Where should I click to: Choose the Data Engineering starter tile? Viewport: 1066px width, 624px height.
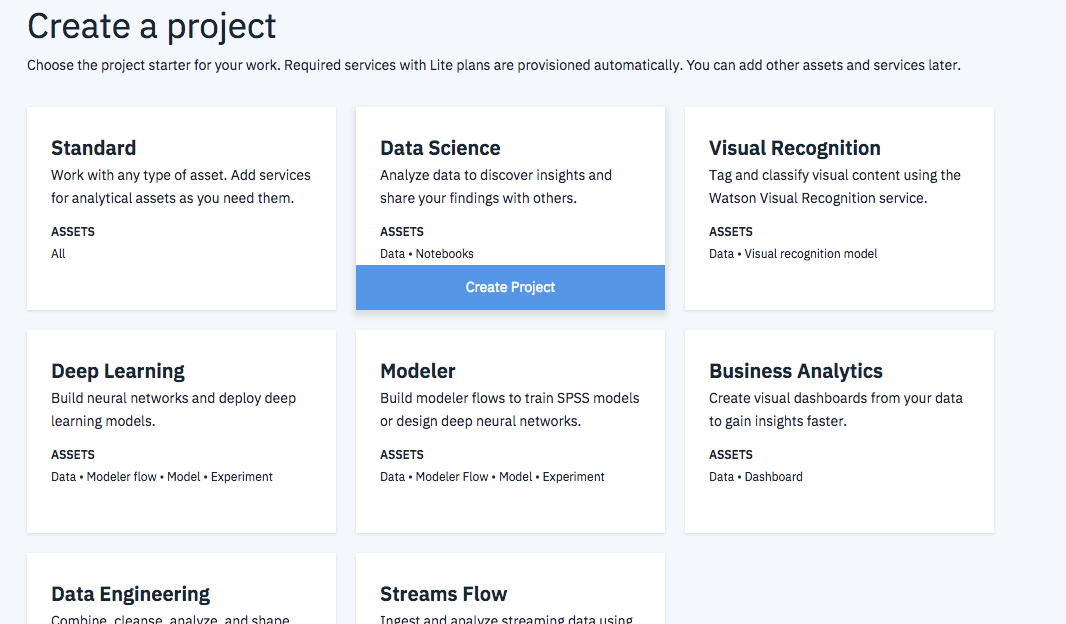[181, 594]
